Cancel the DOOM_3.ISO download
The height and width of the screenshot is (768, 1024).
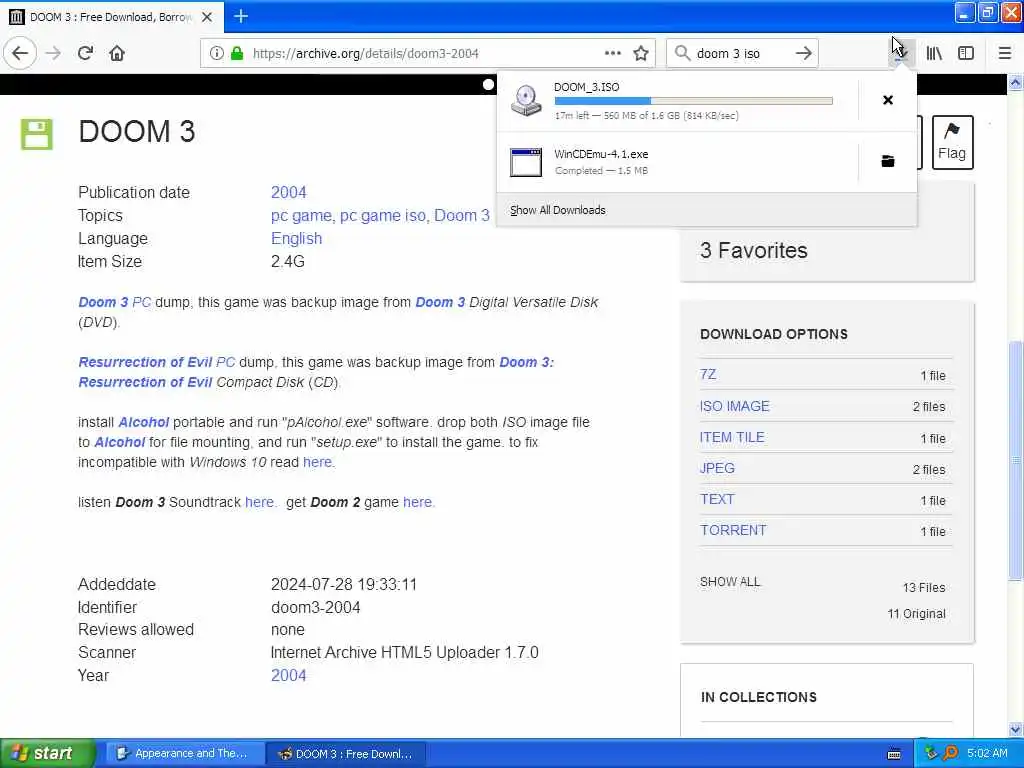(x=888, y=100)
